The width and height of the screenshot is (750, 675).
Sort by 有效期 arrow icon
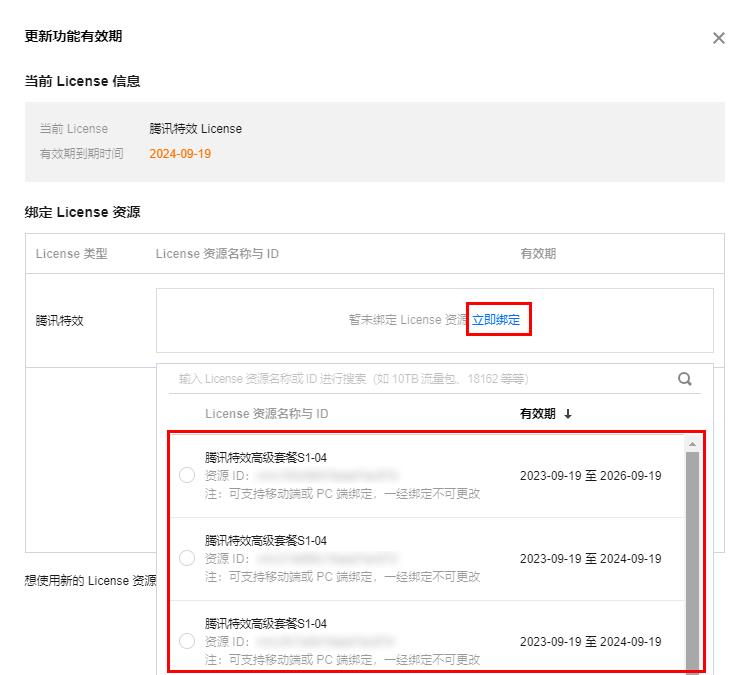pos(568,414)
